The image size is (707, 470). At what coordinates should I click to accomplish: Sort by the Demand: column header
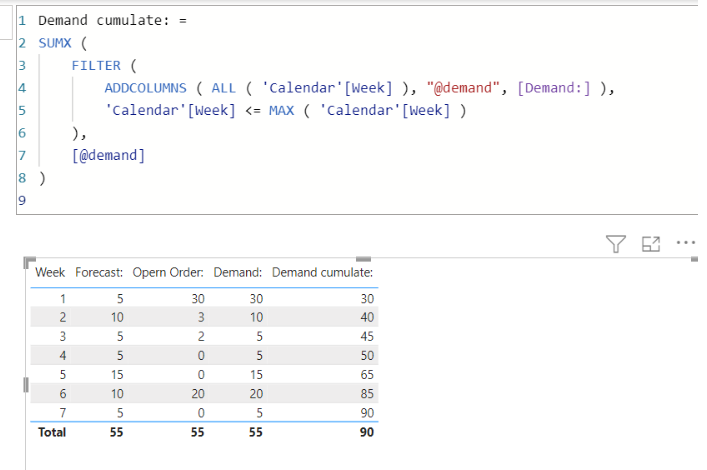(238, 272)
